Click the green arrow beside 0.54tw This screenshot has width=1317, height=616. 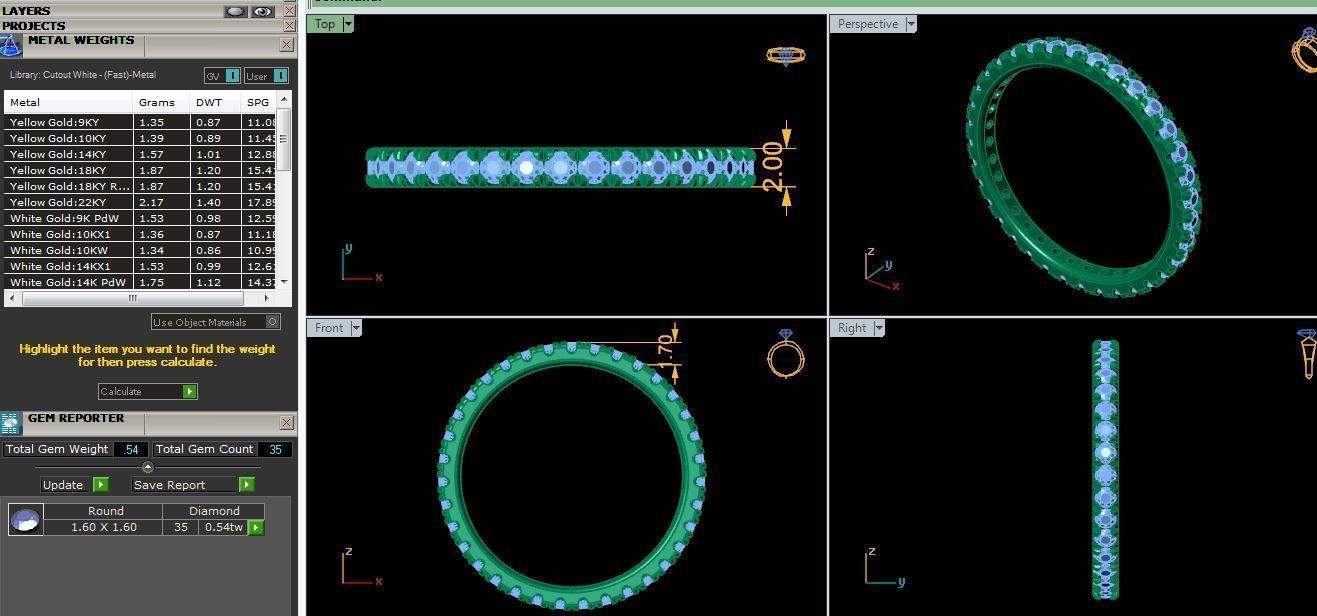pyautogui.click(x=256, y=527)
